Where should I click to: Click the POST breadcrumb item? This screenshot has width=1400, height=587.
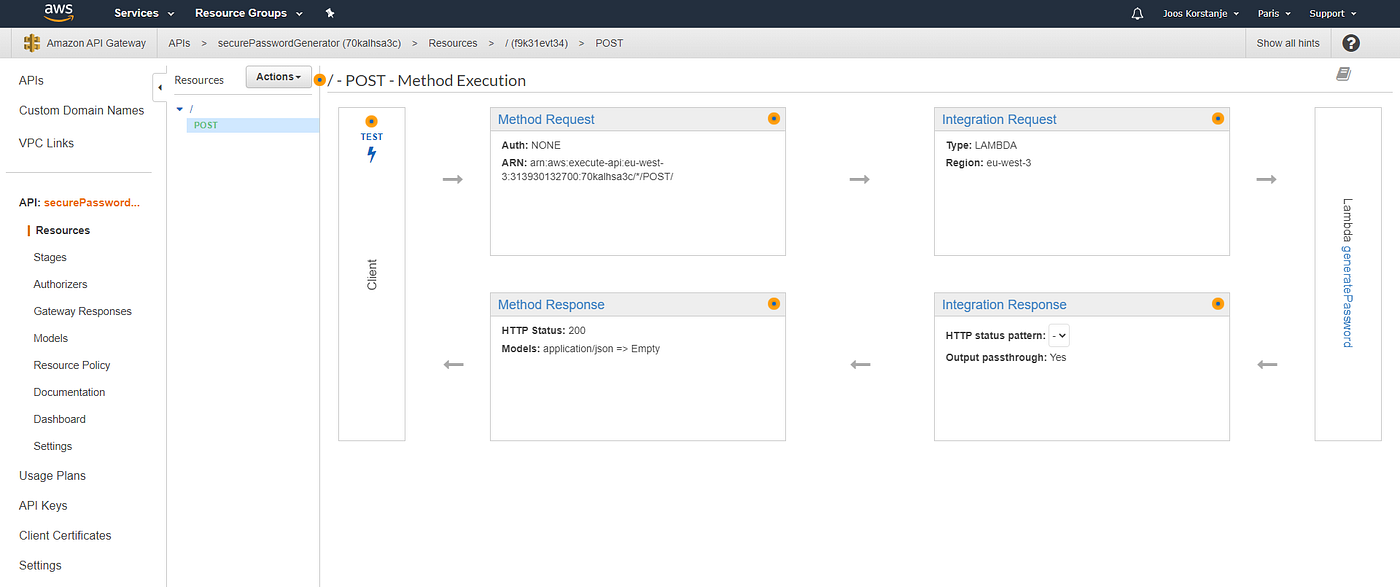(x=609, y=43)
